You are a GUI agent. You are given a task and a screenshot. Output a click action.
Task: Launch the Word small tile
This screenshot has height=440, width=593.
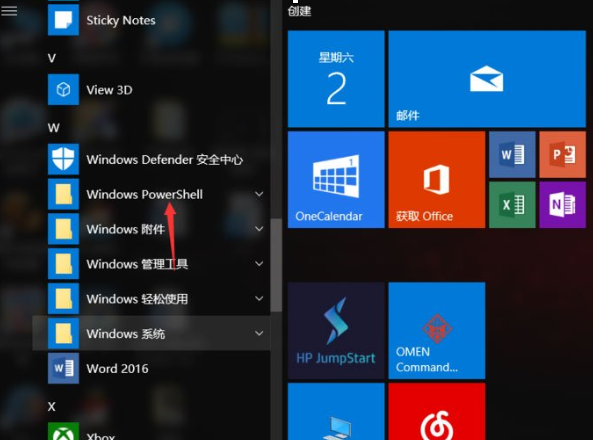pyautogui.click(x=512, y=155)
